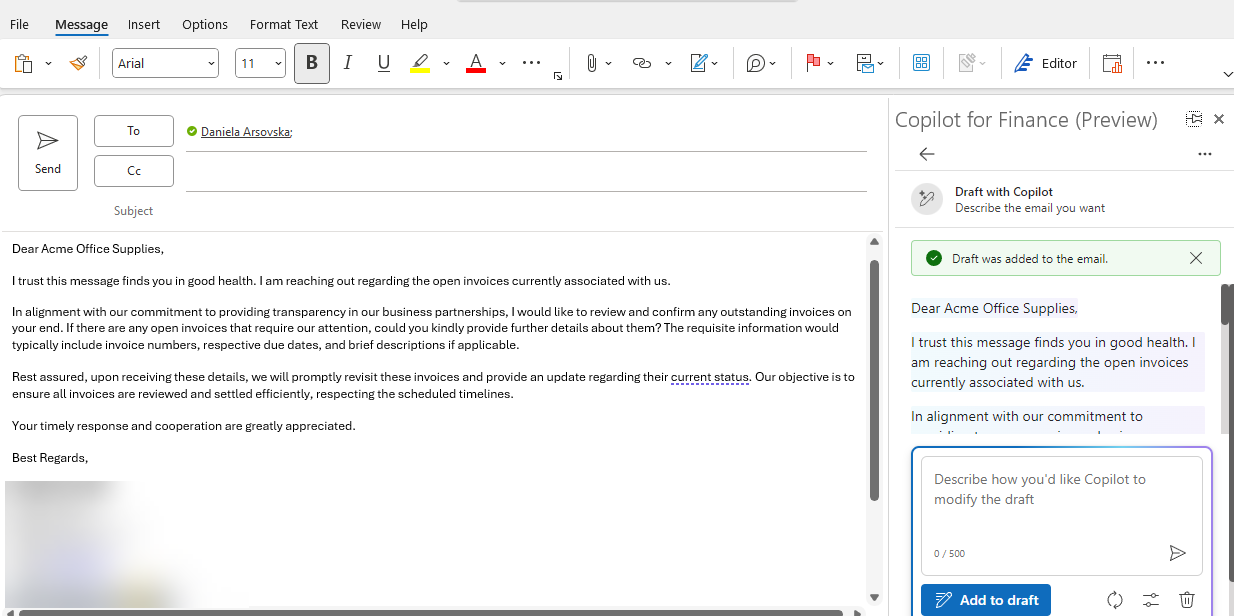Click the Copilot for Finance ribbon icon
Screen dimensions: 1234x616
(1112, 63)
